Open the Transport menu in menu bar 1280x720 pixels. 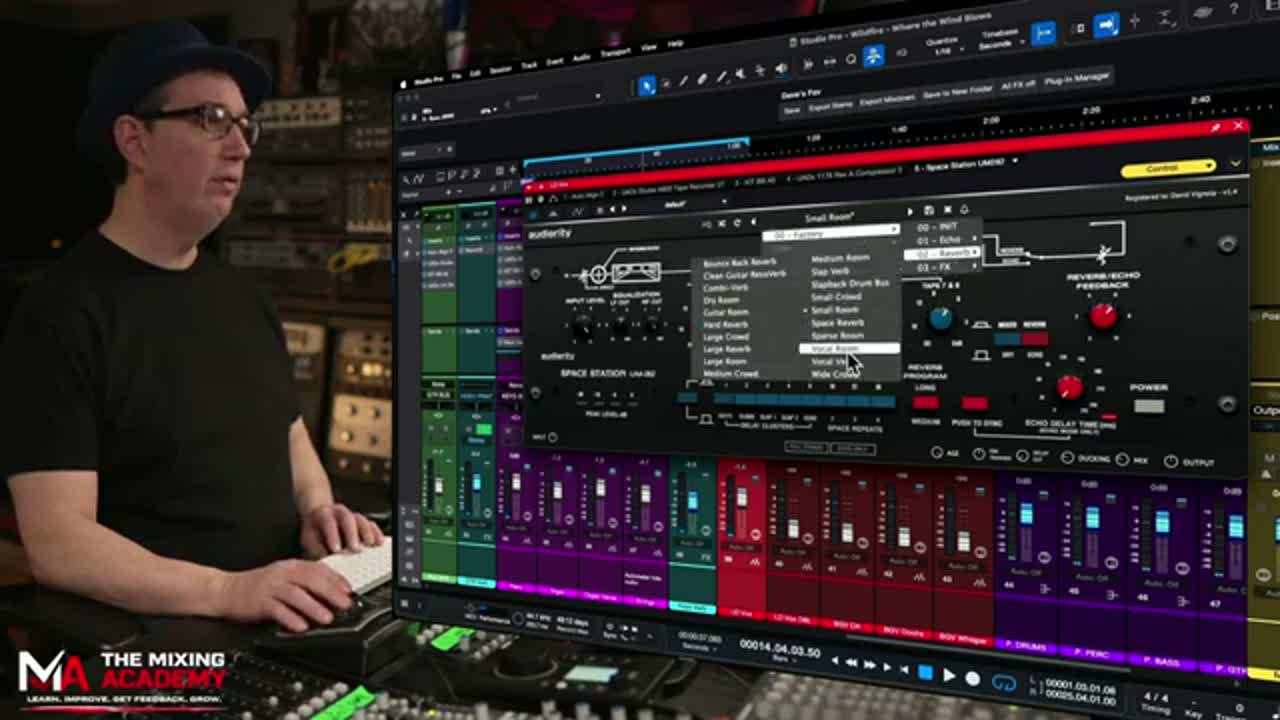[x=614, y=53]
